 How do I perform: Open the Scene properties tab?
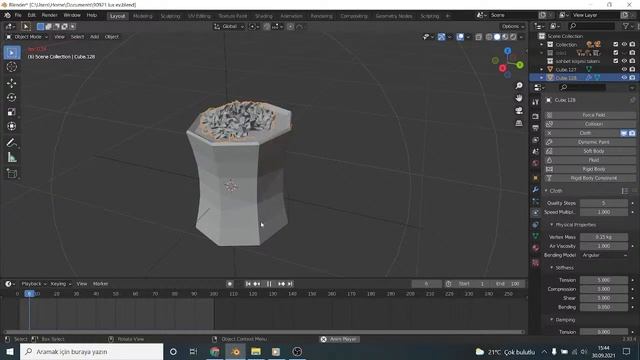(x=536, y=151)
